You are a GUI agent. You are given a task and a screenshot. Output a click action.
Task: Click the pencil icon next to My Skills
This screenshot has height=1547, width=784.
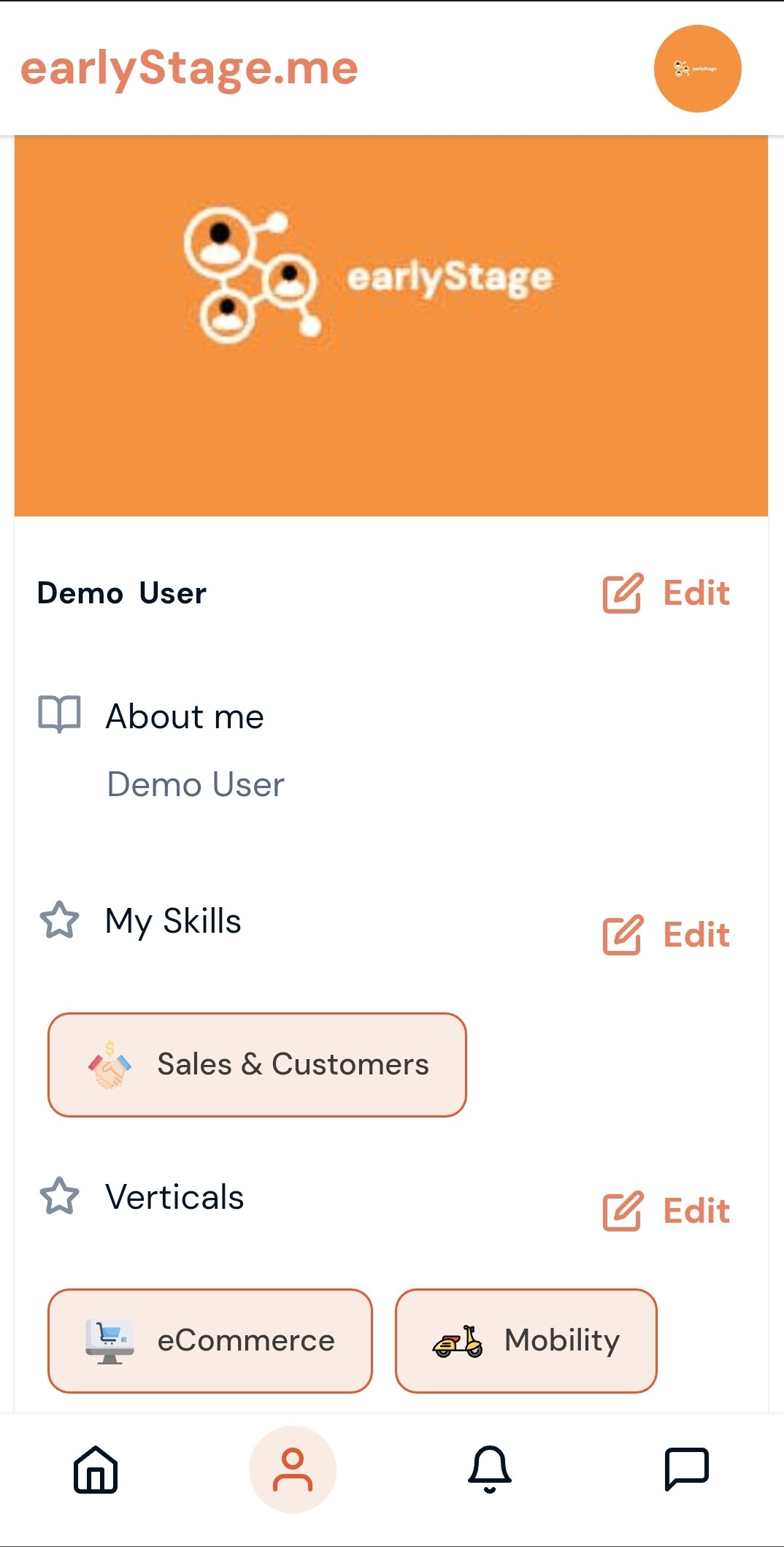(623, 935)
